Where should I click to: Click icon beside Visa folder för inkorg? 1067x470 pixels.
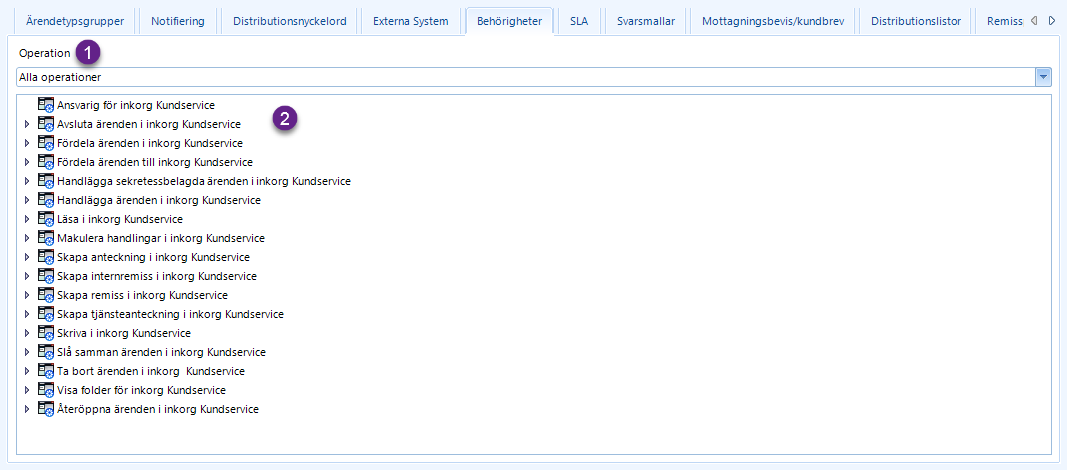pyautogui.click(x=46, y=391)
